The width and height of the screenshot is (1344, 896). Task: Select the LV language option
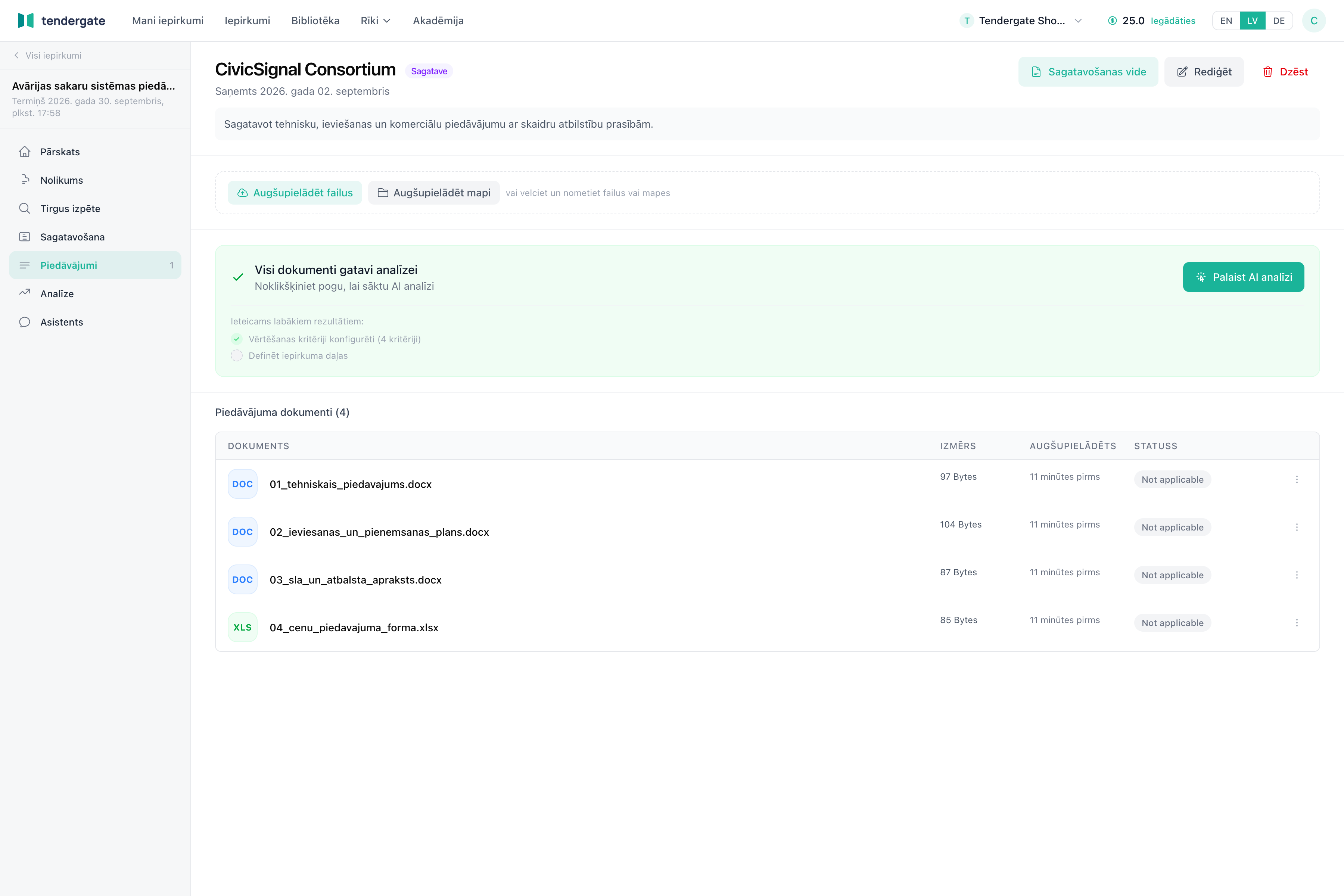point(1253,21)
